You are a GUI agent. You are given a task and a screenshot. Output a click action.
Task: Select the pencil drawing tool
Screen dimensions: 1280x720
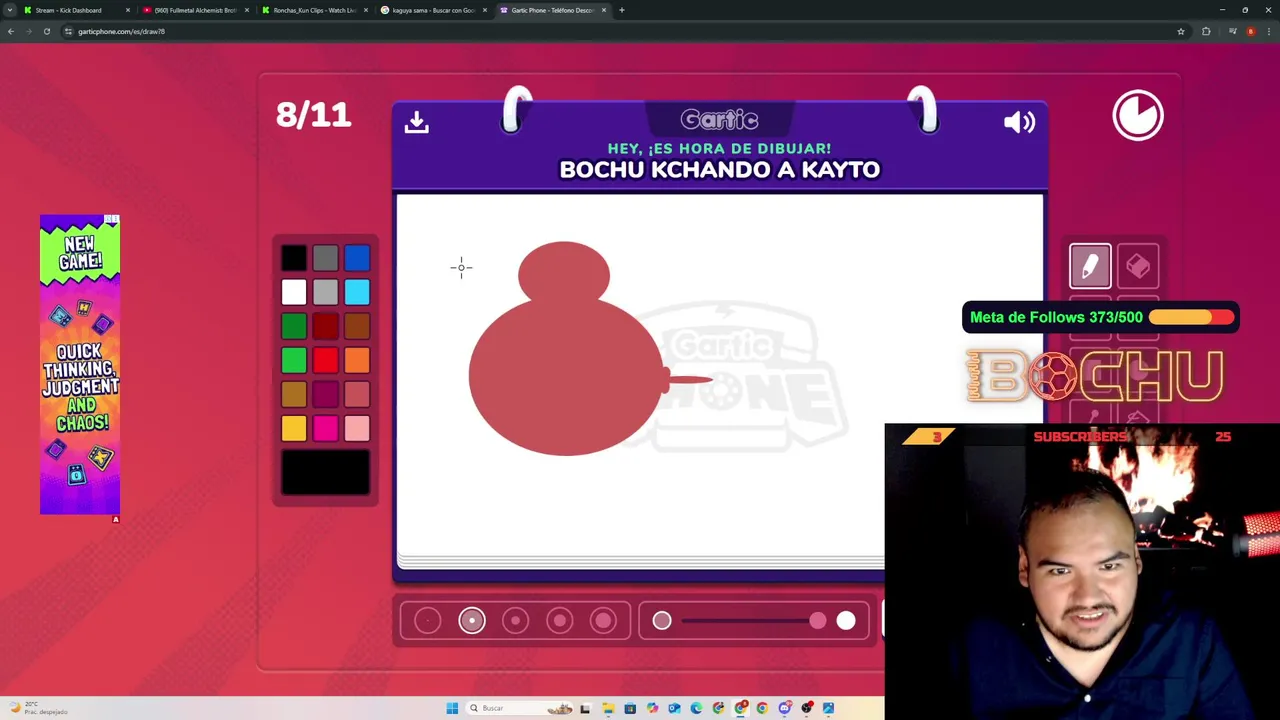pyautogui.click(x=1090, y=266)
